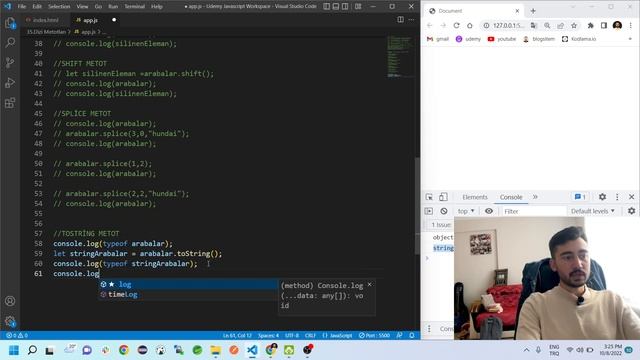The image size is (640, 360).
Task: Open the Go menu
Action: [98, 7]
